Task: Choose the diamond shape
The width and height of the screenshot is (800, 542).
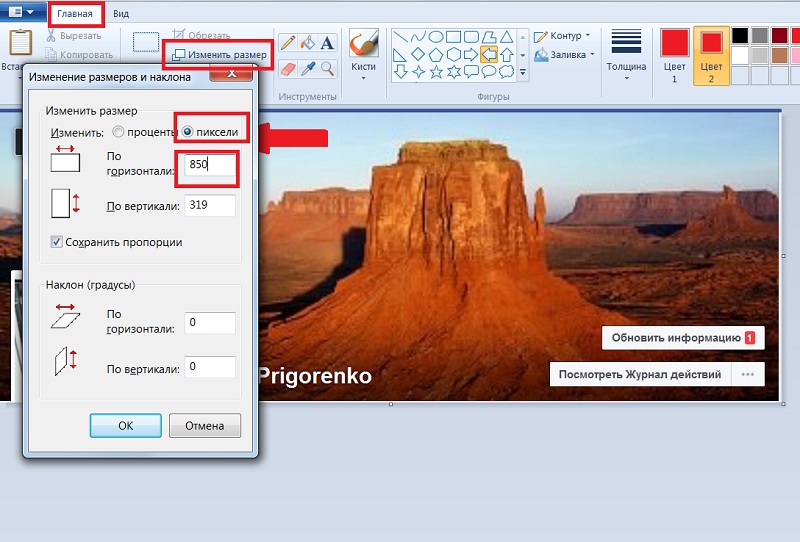Action: [418, 54]
